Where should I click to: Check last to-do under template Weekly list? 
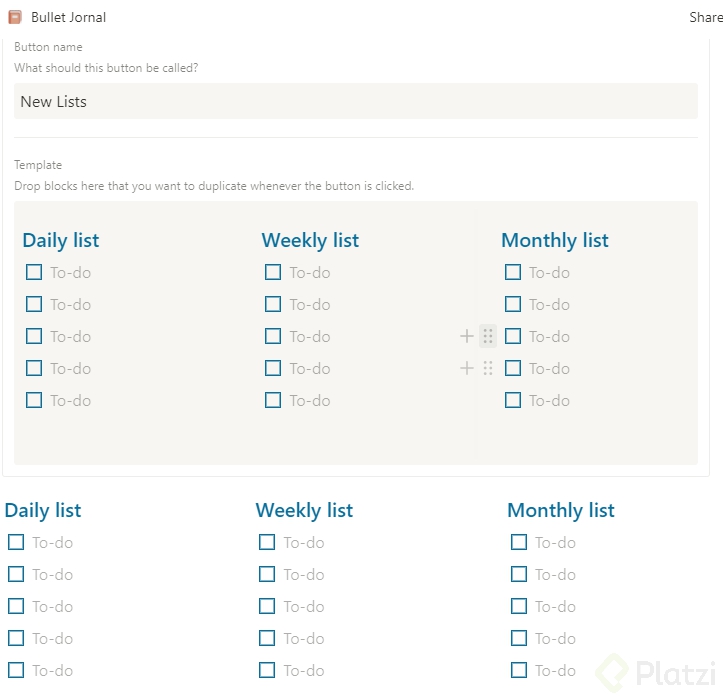coord(273,400)
